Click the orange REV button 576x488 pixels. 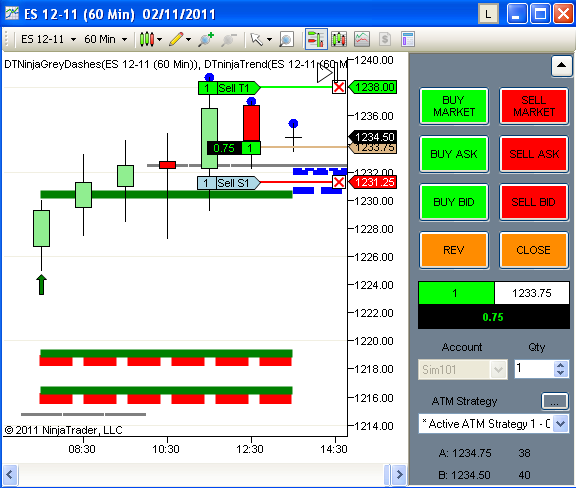(454, 250)
